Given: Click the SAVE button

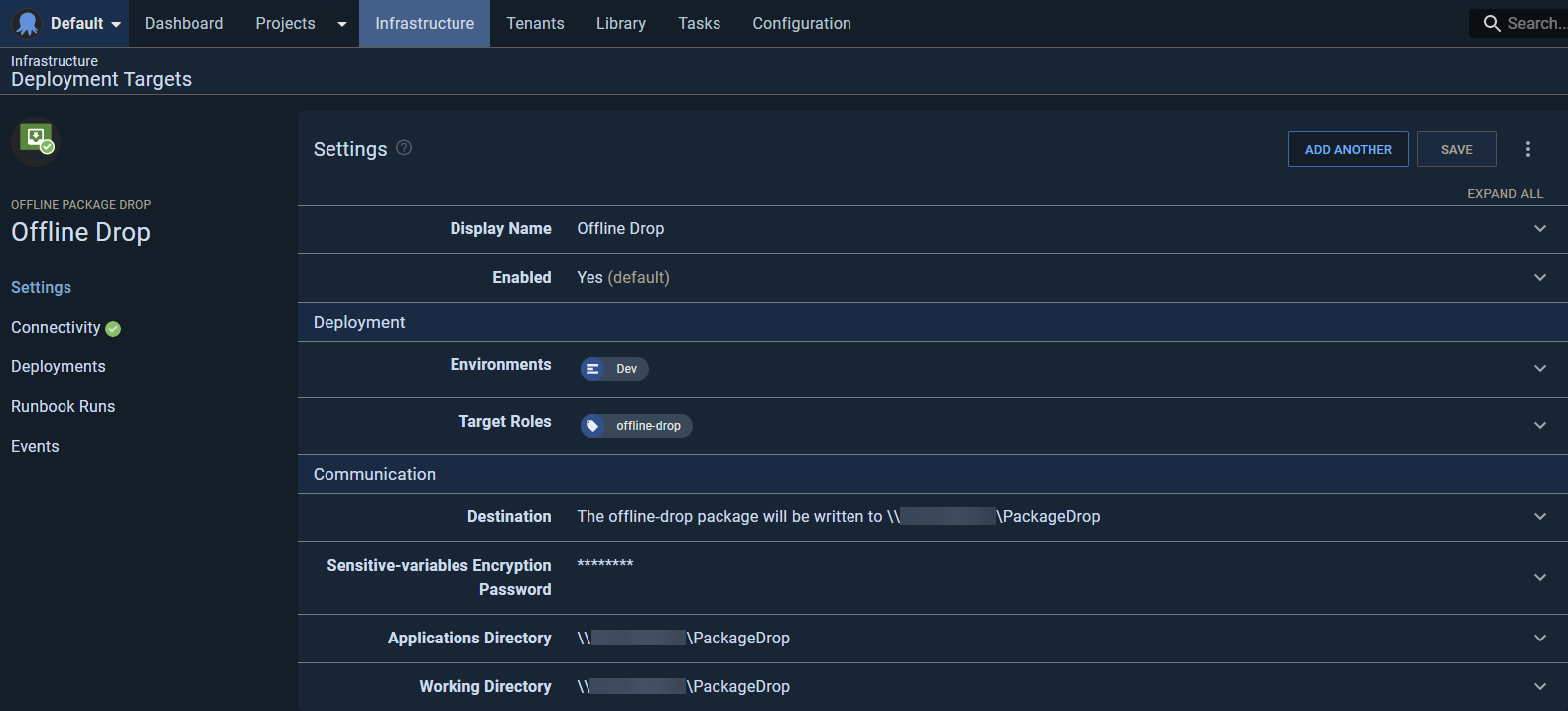Looking at the screenshot, I should pyautogui.click(x=1456, y=149).
